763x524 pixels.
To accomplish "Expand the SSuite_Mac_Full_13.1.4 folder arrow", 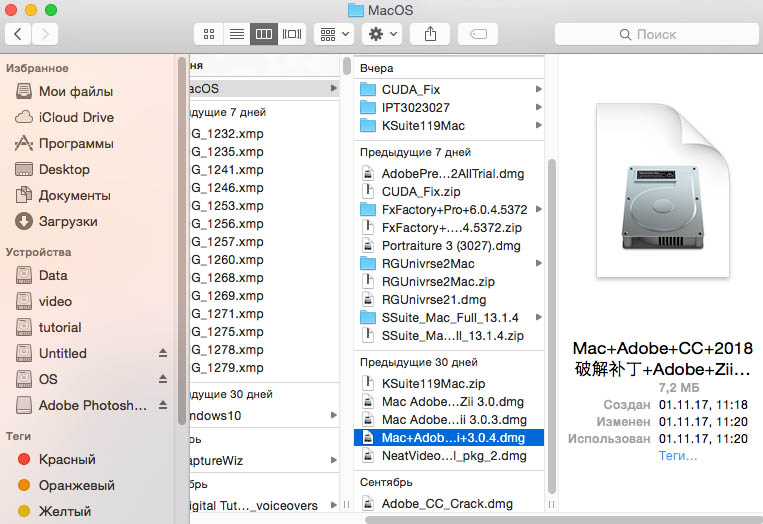I will [x=538, y=317].
